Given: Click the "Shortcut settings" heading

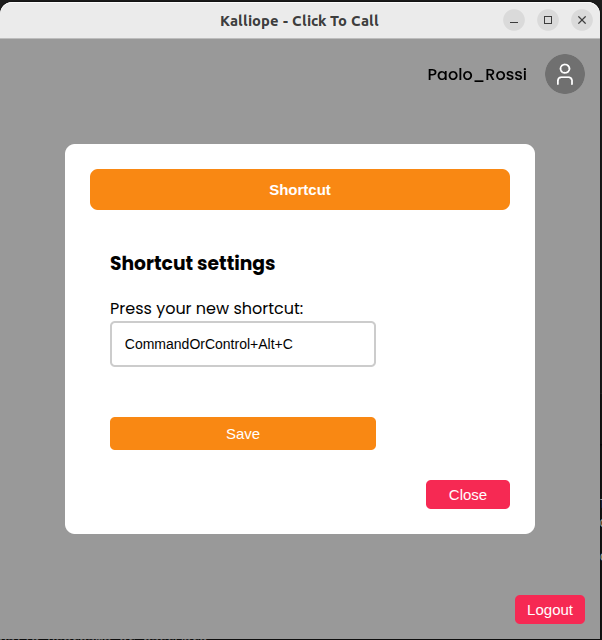Looking at the screenshot, I should [x=192, y=264].
